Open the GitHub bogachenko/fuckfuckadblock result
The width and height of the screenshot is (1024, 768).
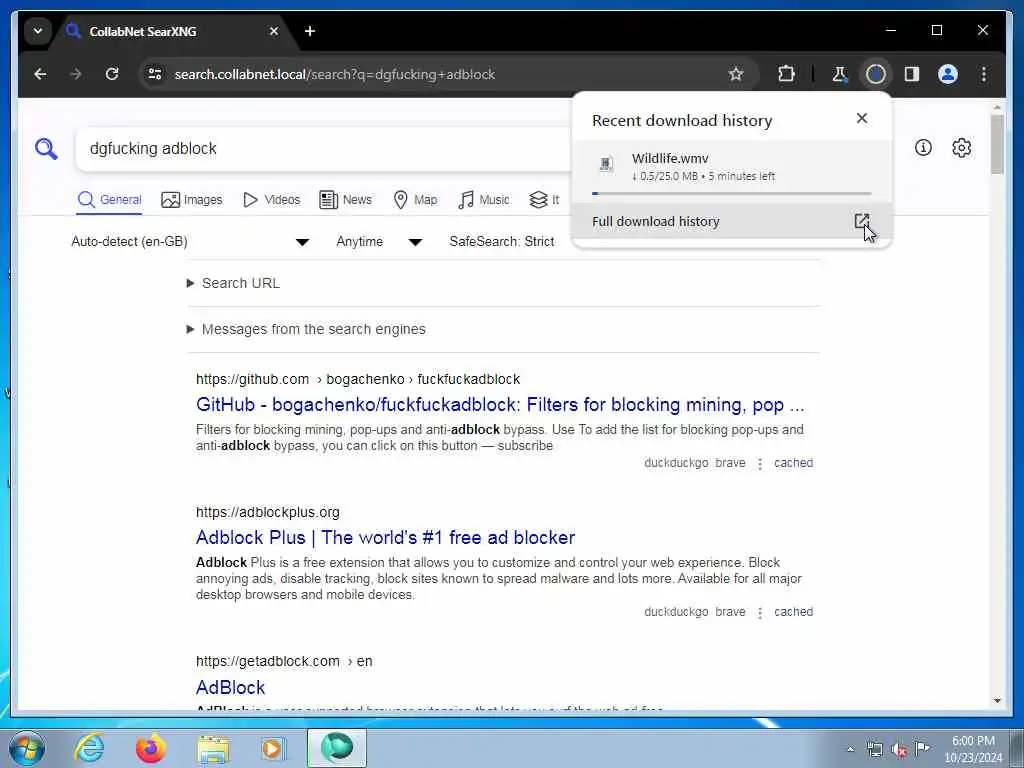(x=500, y=405)
